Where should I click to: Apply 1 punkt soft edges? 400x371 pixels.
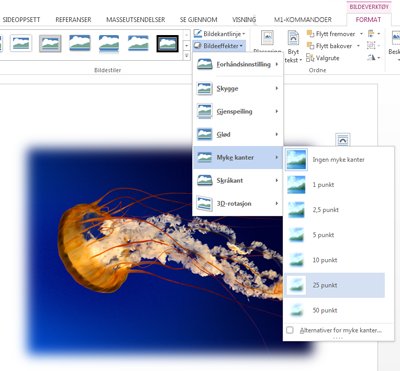point(335,185)
